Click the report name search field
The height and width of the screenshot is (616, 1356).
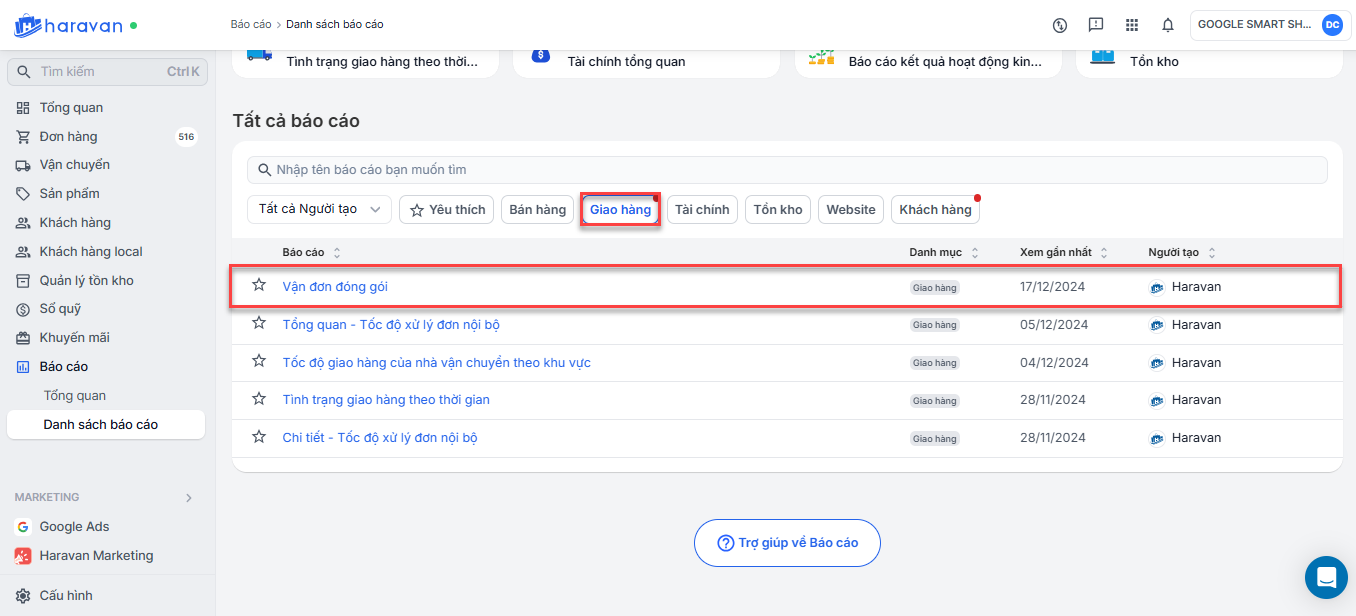pos(788,170)
